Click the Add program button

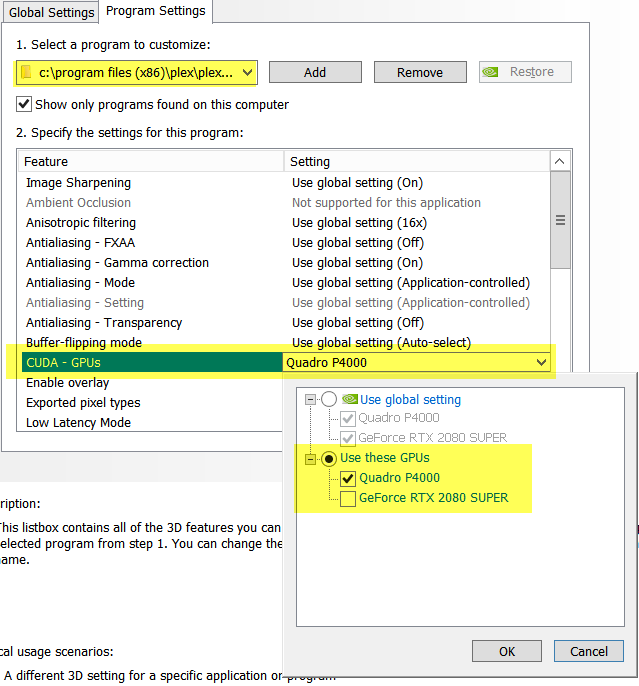click(315, 72)
